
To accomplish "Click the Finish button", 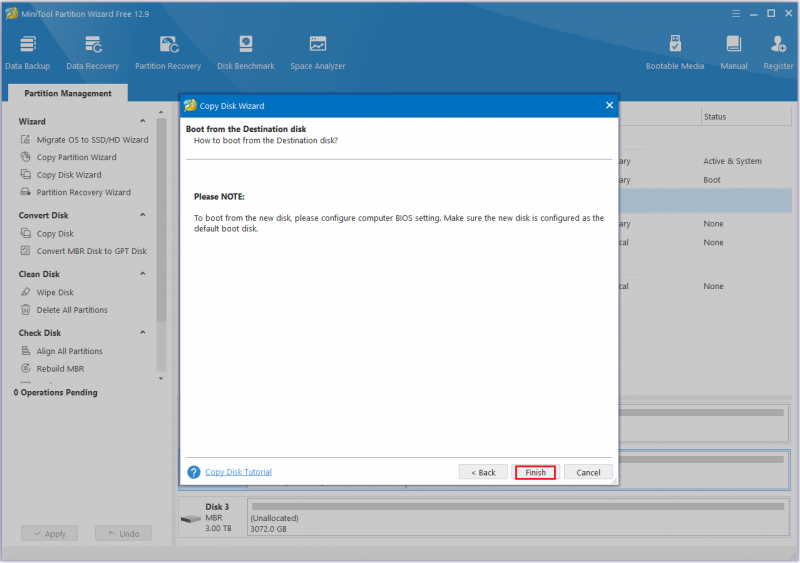I will 535,473.
